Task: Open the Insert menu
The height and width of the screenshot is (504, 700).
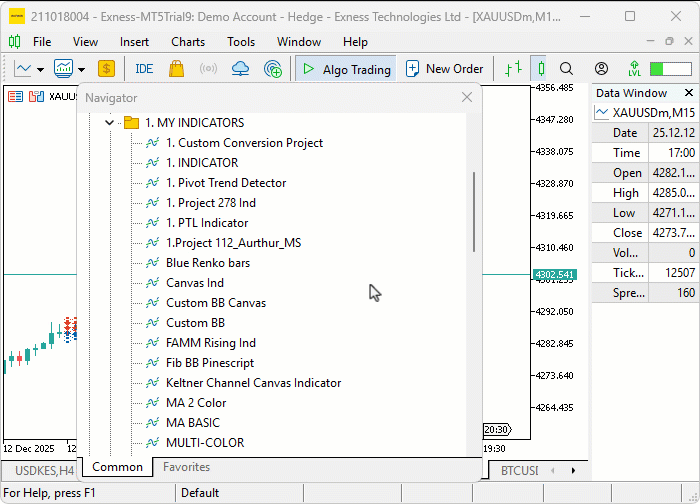Action: tap(134, 42)
